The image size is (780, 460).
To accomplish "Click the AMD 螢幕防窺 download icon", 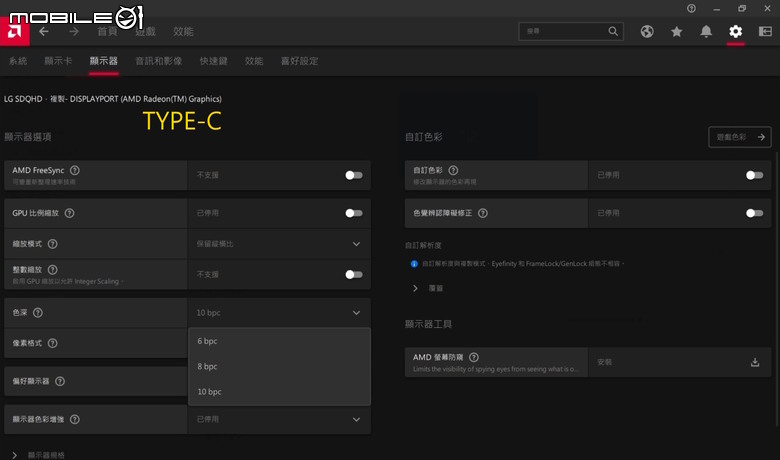I will tap(755, 362).
